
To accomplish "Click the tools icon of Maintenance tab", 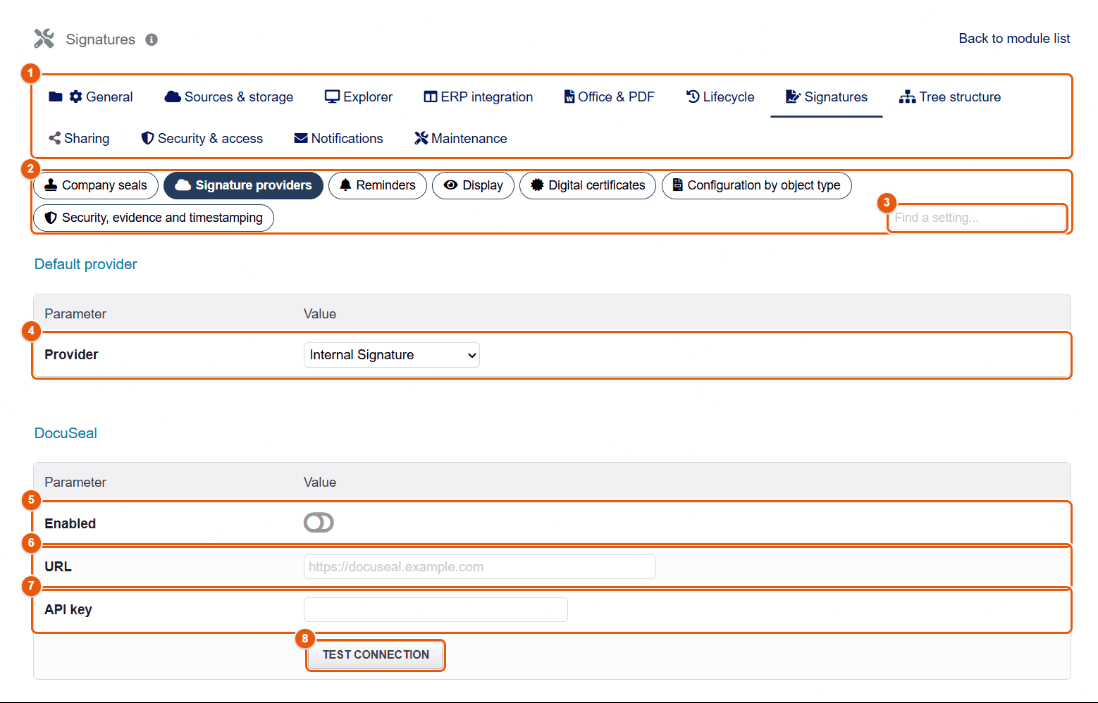I will click(x=421, y=138).
